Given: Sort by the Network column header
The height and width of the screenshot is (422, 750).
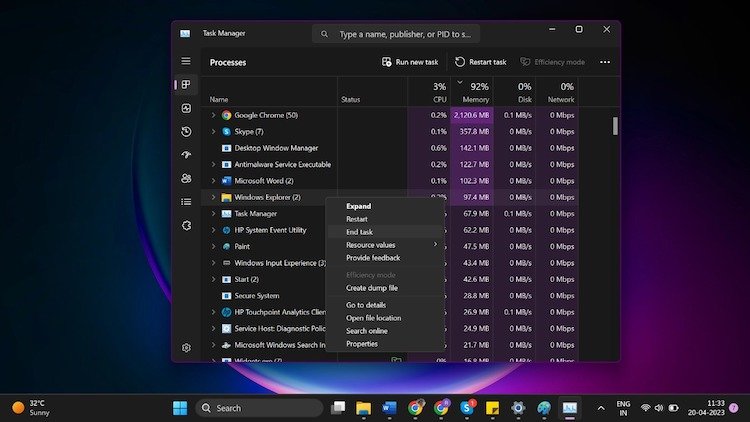Looking at the screenshot, I should pos(557,92).
